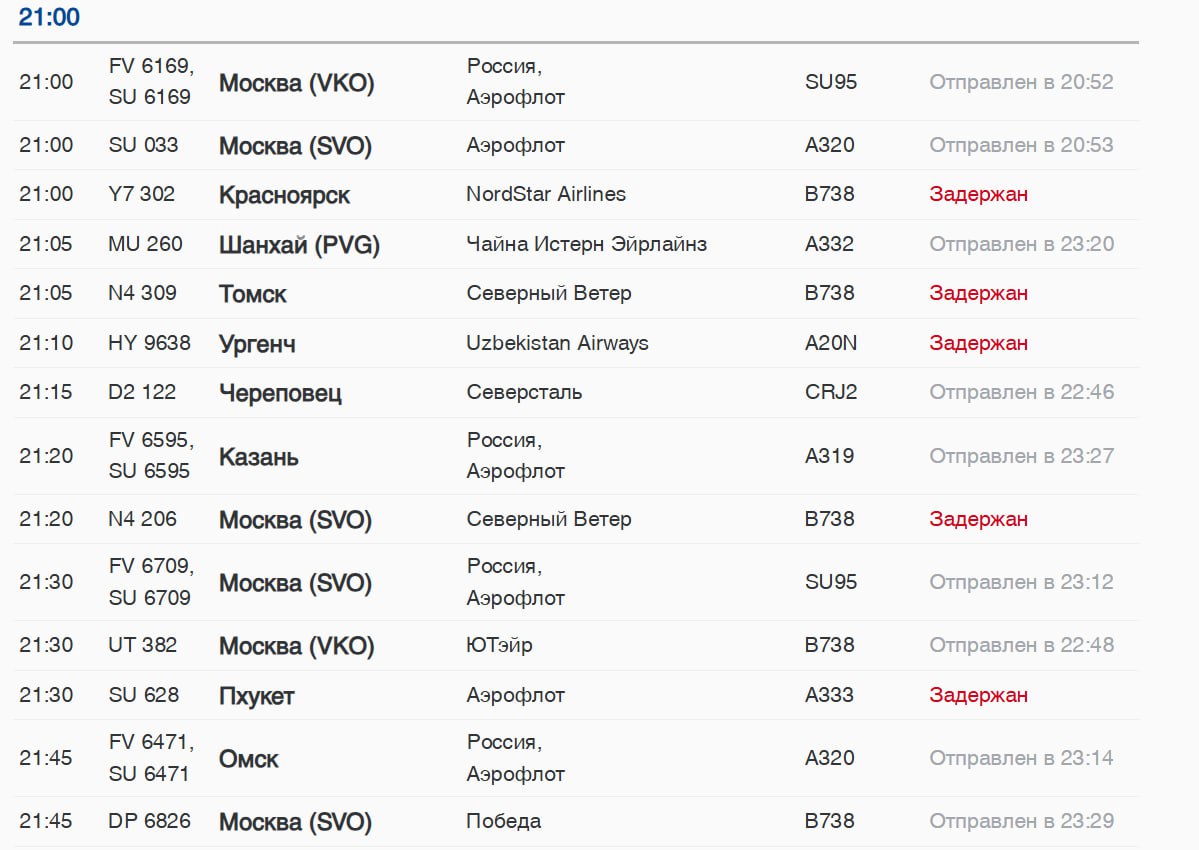The width and height of the screenshot is (1199, 850).
Task: Click flight number MU 260
Action: tap(145, 244)
